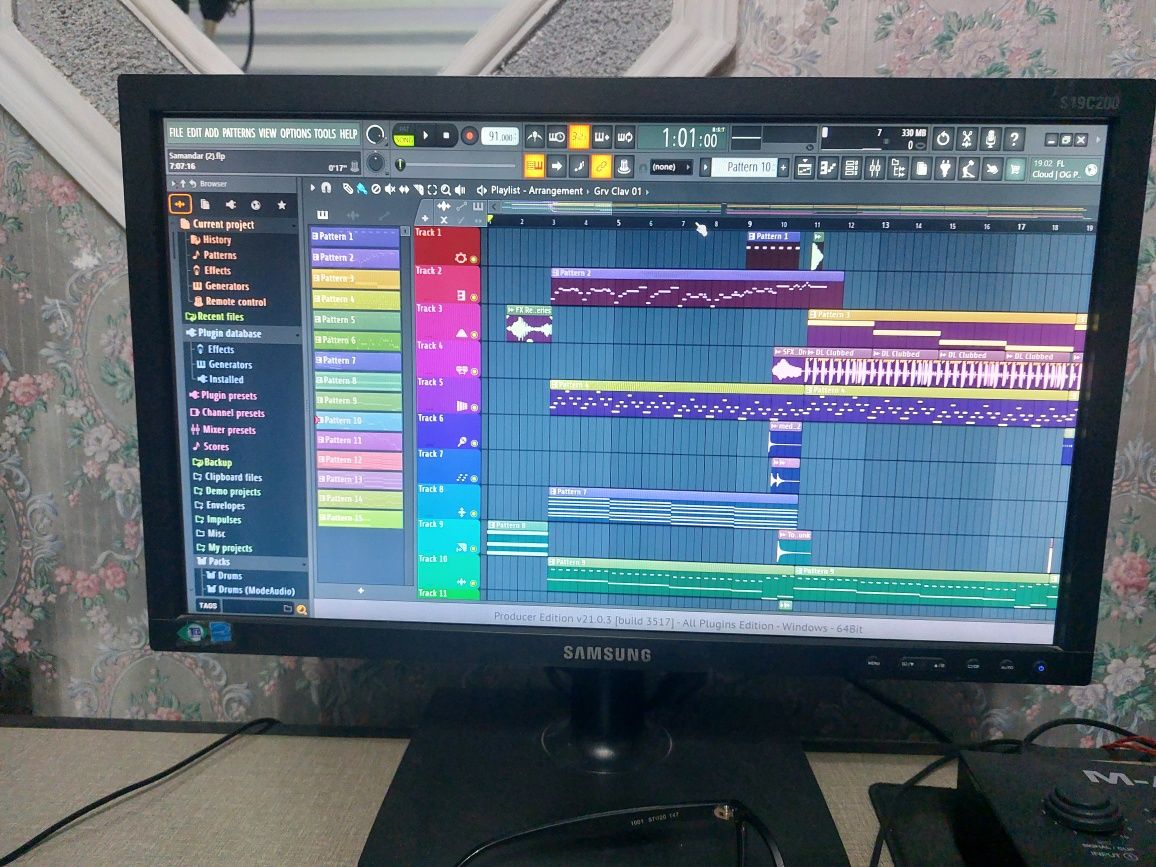Viewport: 1156px width, 867px height.
Task: Mute Track 5 using its green dot
Action: pos(474,407)
